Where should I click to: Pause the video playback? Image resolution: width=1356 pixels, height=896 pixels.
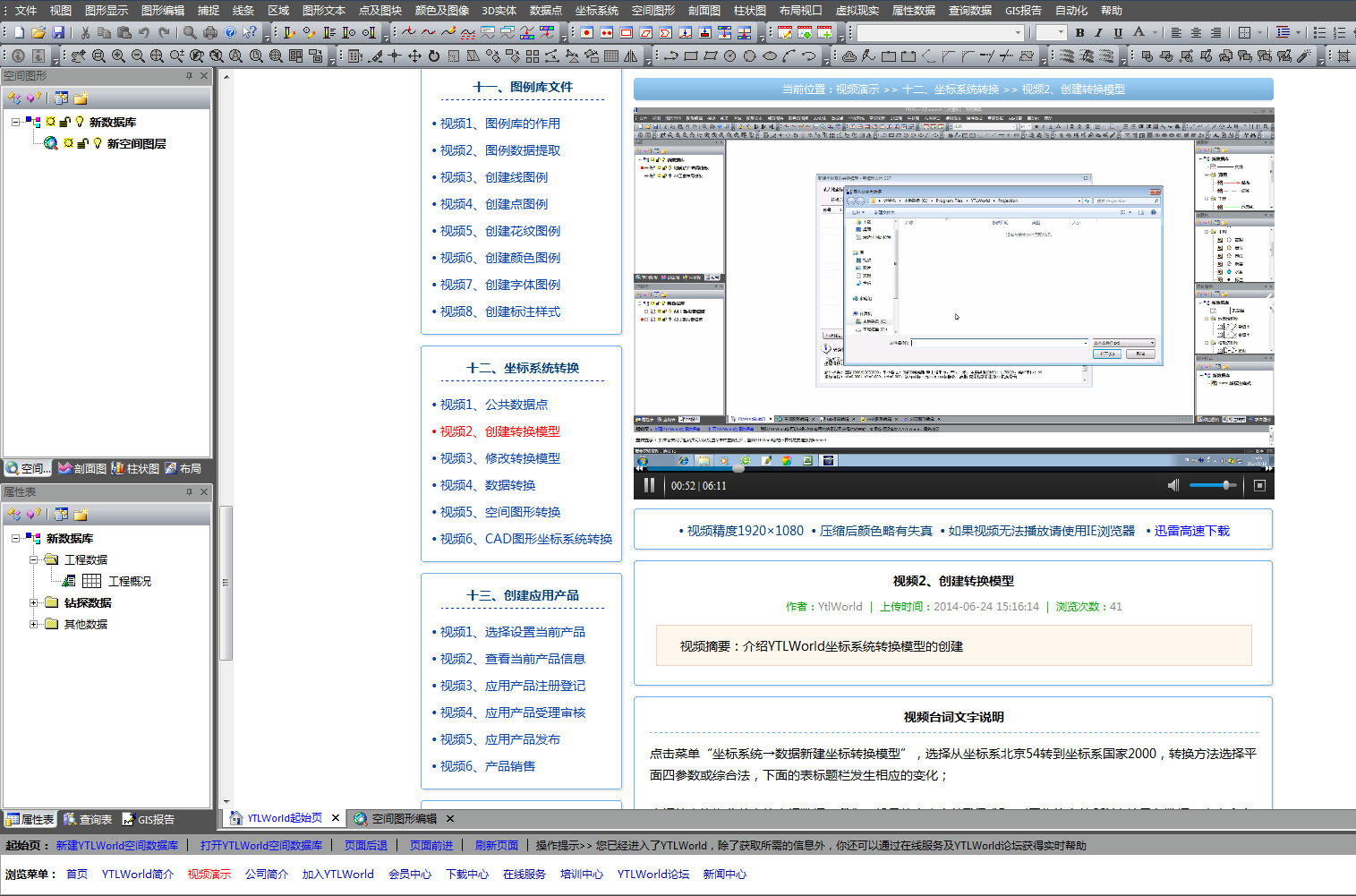coord(650,485)
